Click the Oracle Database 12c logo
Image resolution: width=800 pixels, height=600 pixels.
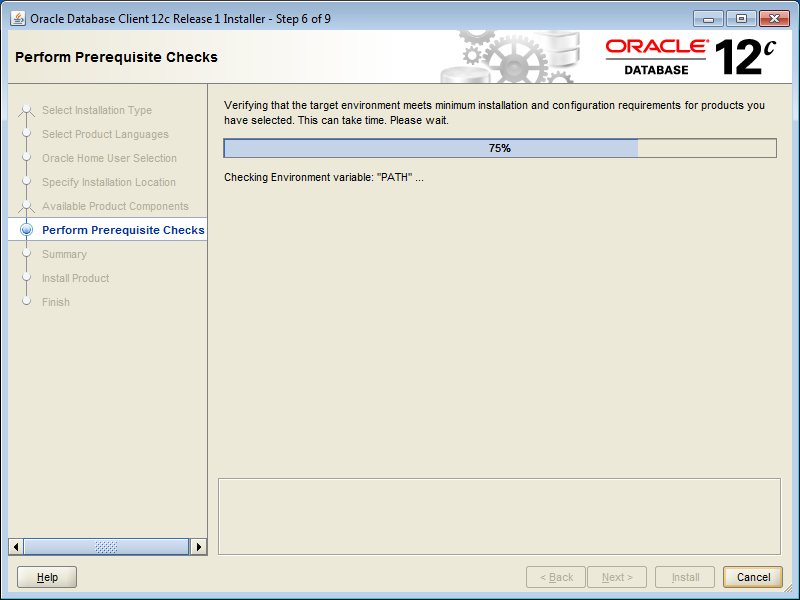690,57
